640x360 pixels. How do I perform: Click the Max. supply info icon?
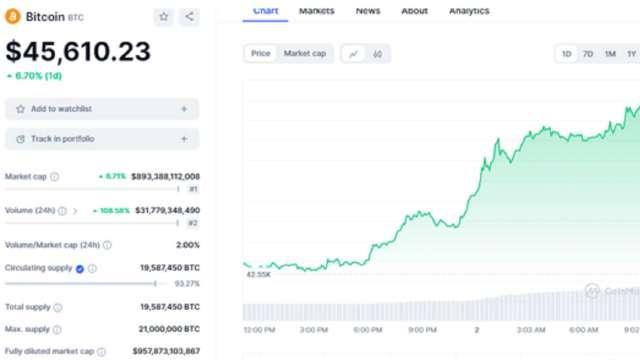[x=57, y=329]
